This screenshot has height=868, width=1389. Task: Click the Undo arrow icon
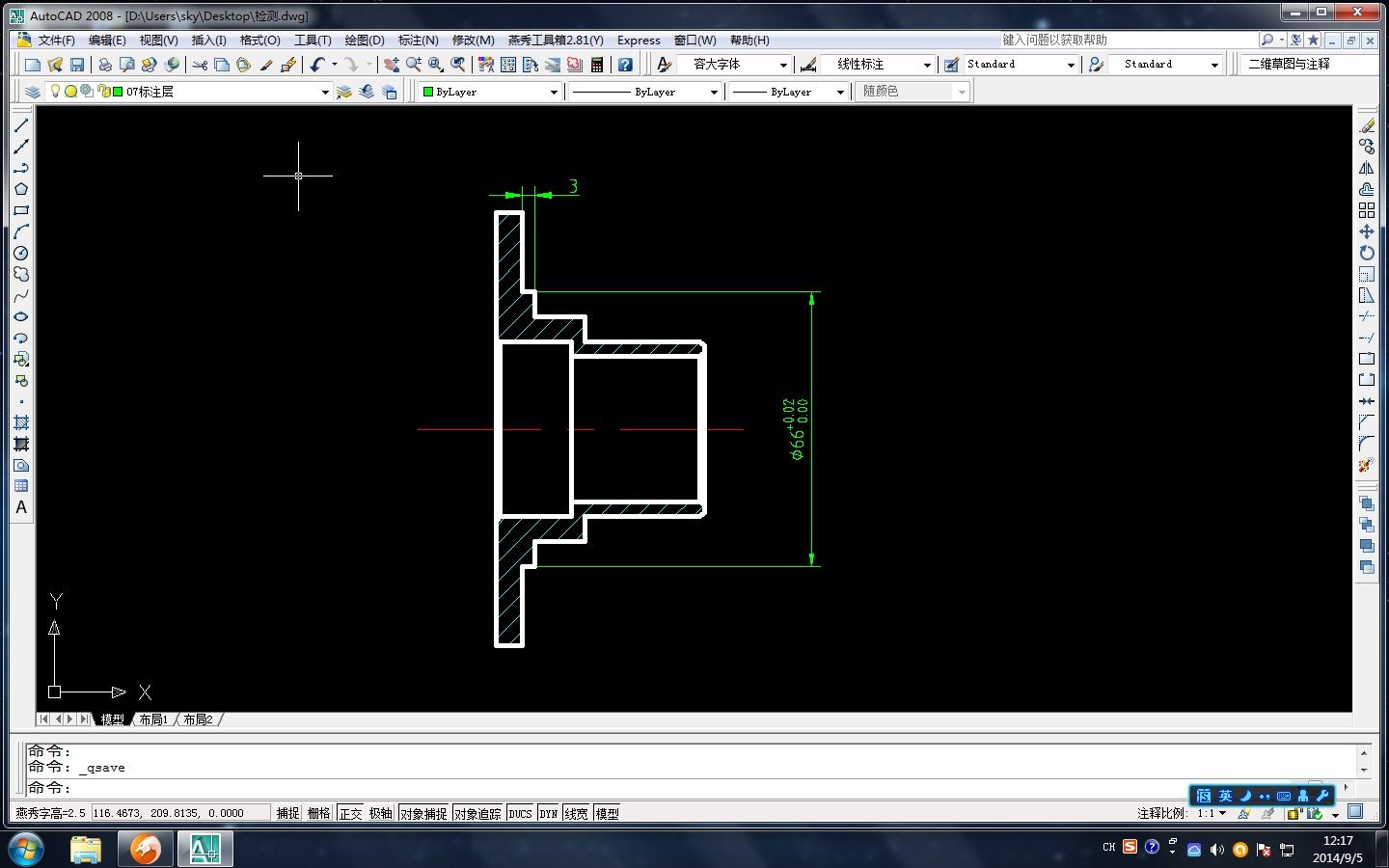(317, 65)
